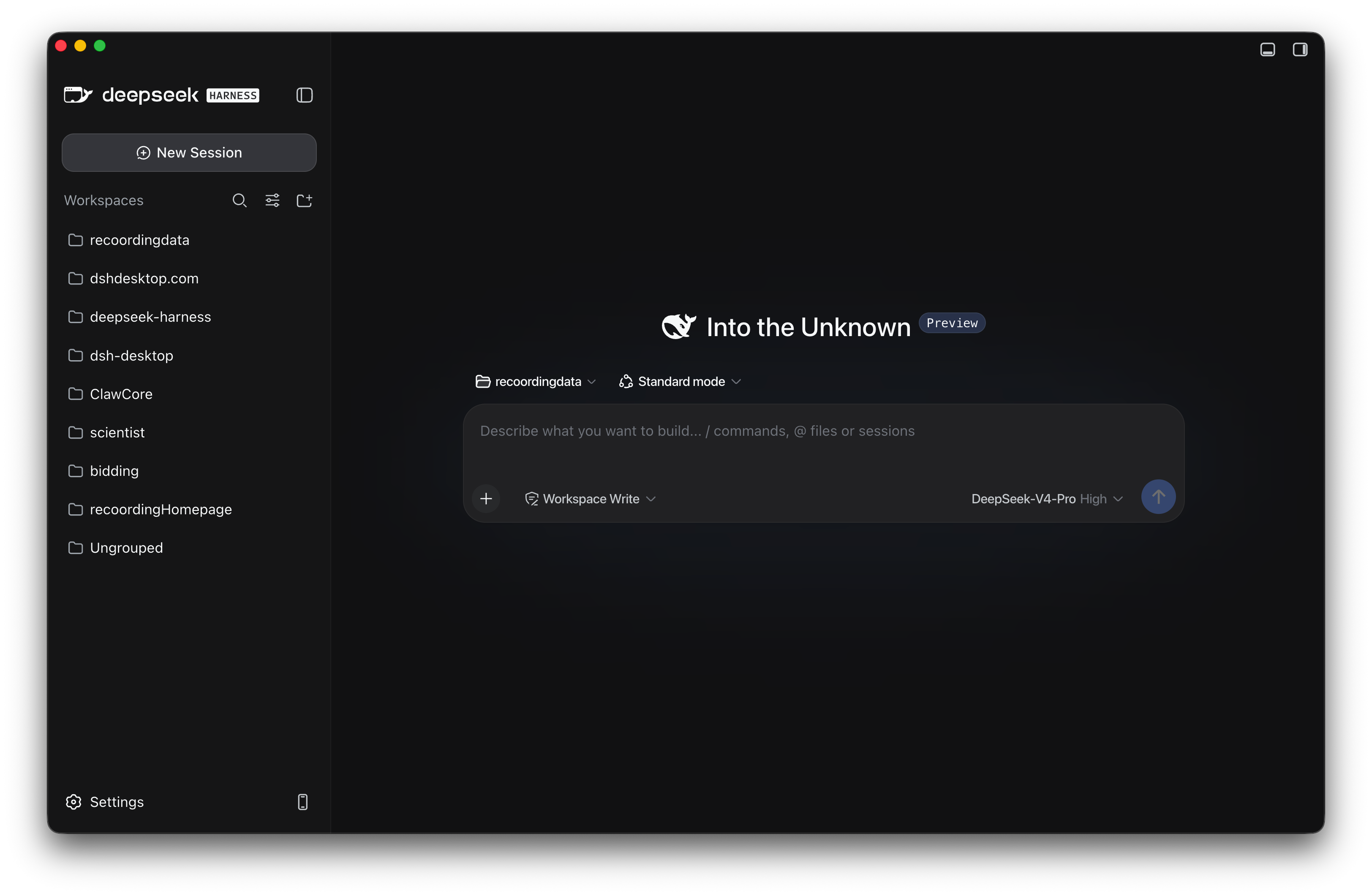Image resolution: width=1372 pixels, height=896 pixels.
Task: Click the folder icon of recoordingHomepage row
Action: click(76, 509)
